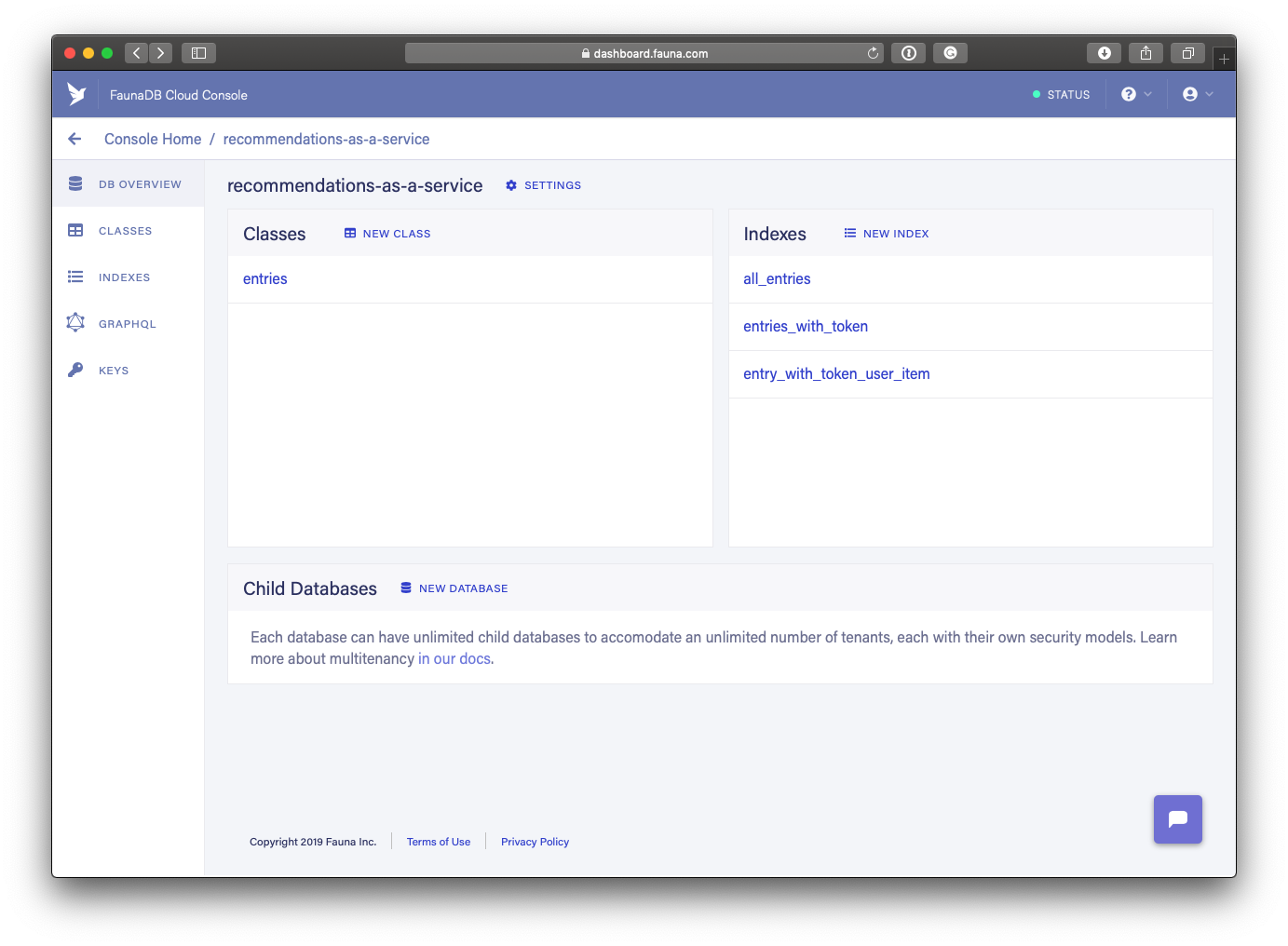Click the back arrow next to Console Home

click(x=75, y=138)
